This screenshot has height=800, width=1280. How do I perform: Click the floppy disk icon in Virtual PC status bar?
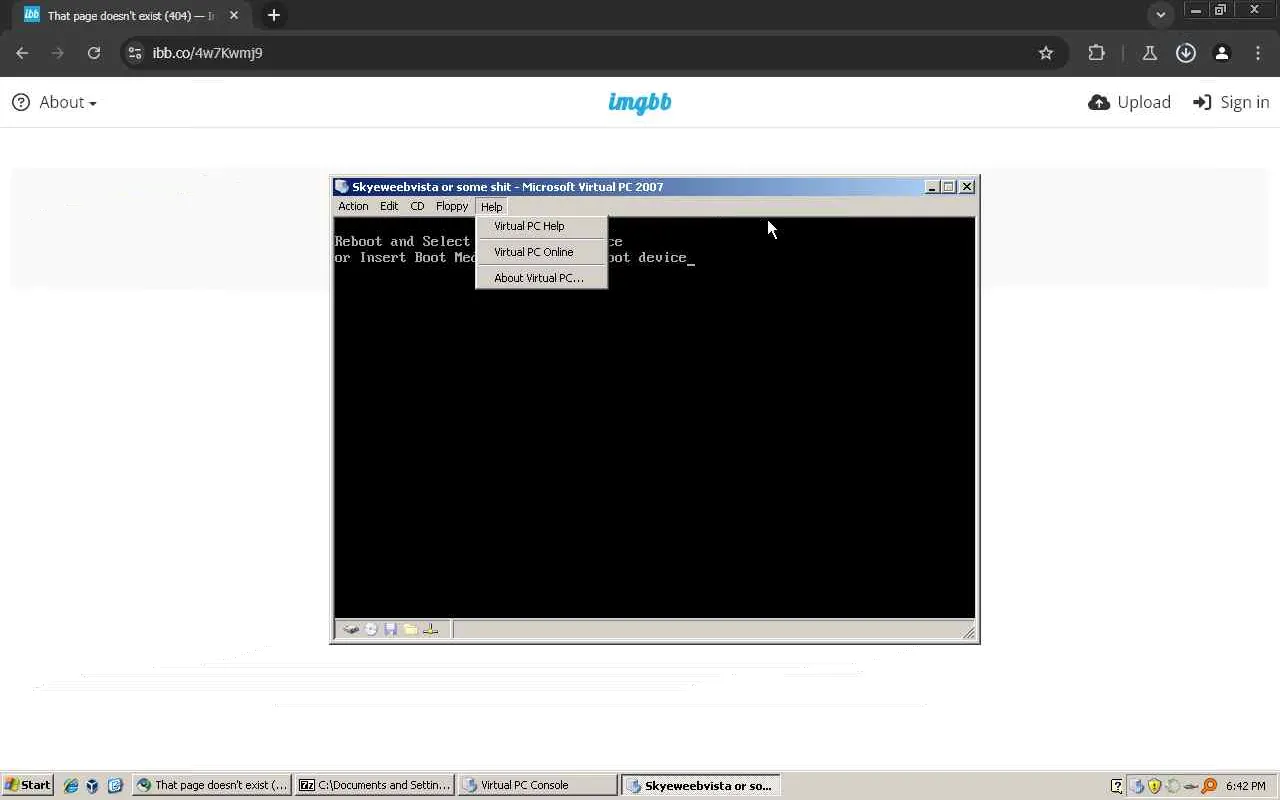391,629
